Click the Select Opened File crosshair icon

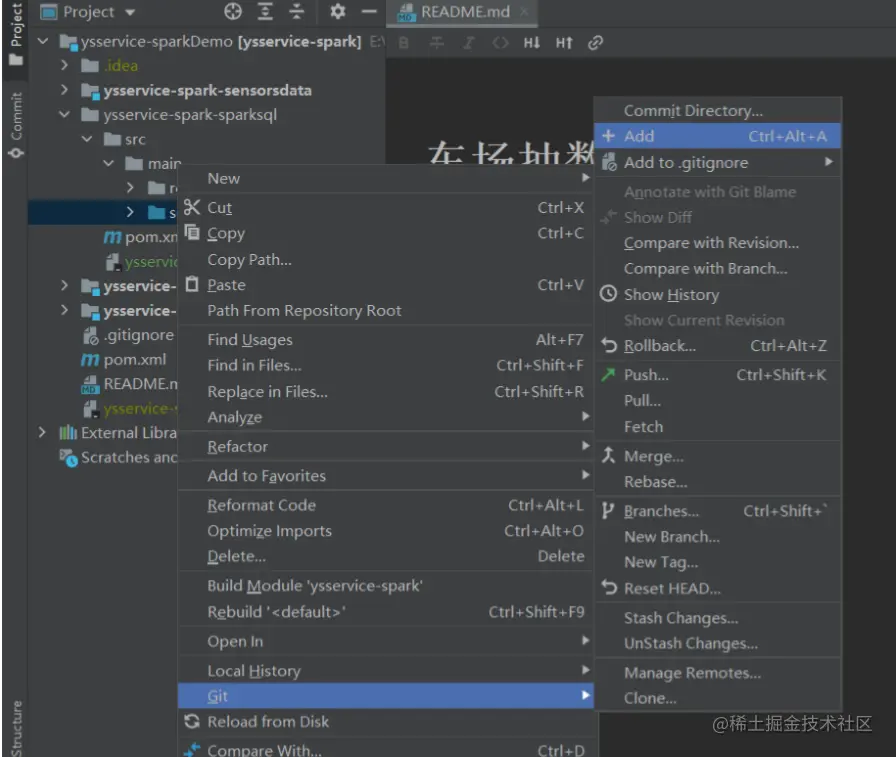click(x=233, y=11)
